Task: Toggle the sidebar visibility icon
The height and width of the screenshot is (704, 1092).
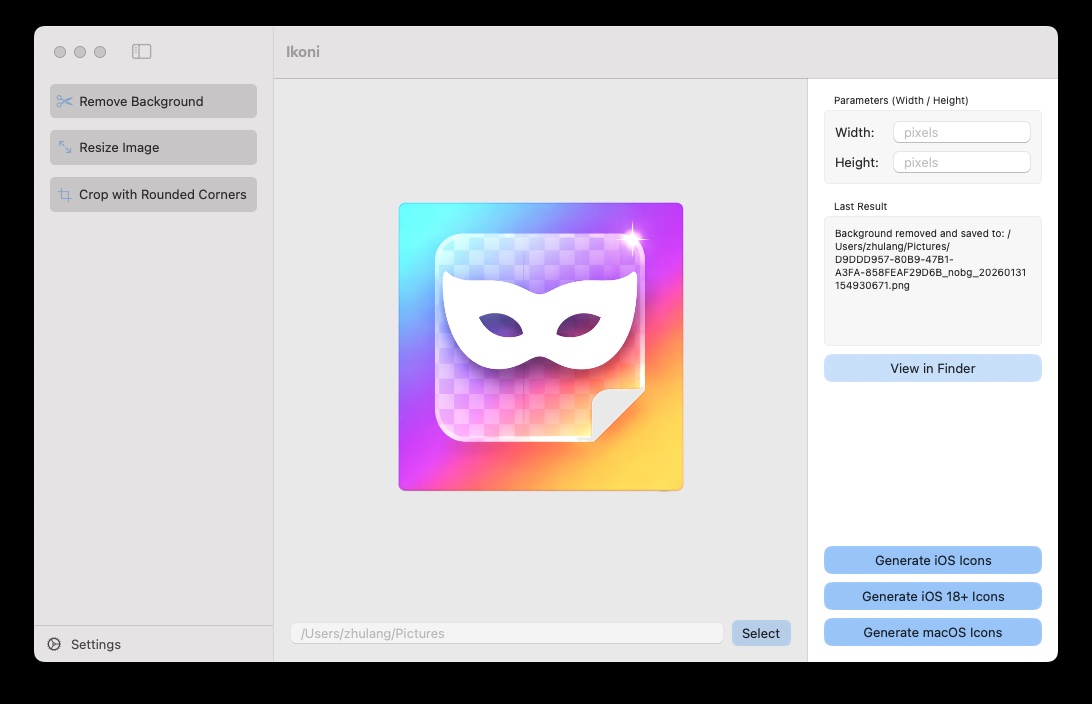Action: 142,51
